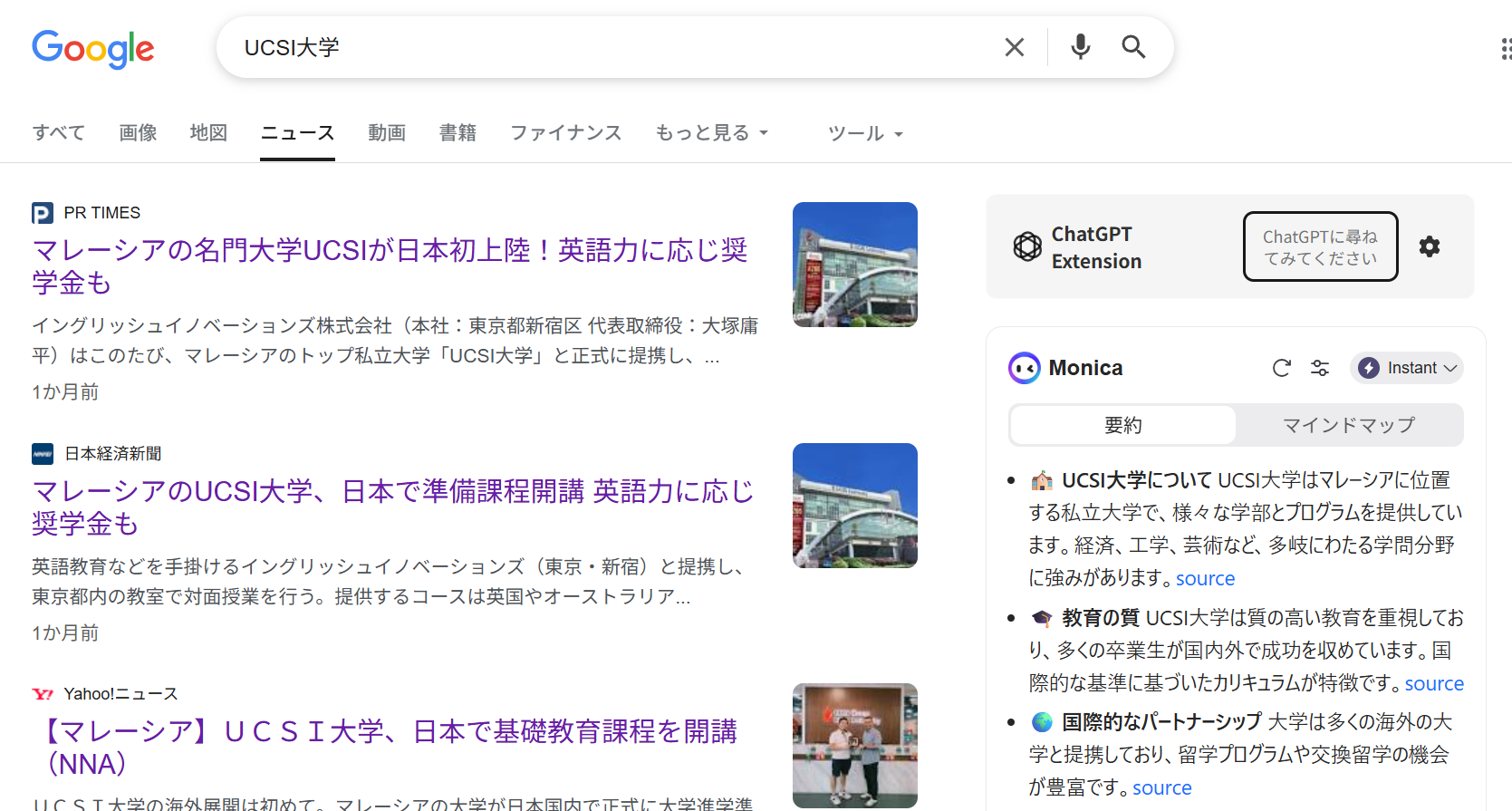Switch to 動画 tab

pyautogui.click(x=387, y=133)
